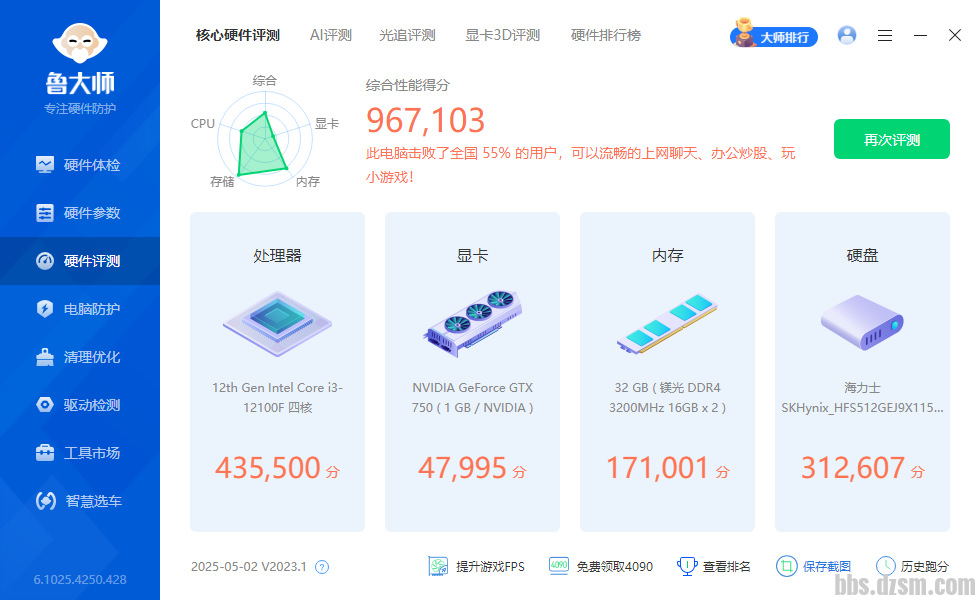This screenshot has width=980, height=600.
Task: Switch to AI评测 tab
Action: [x=330, y=35]
